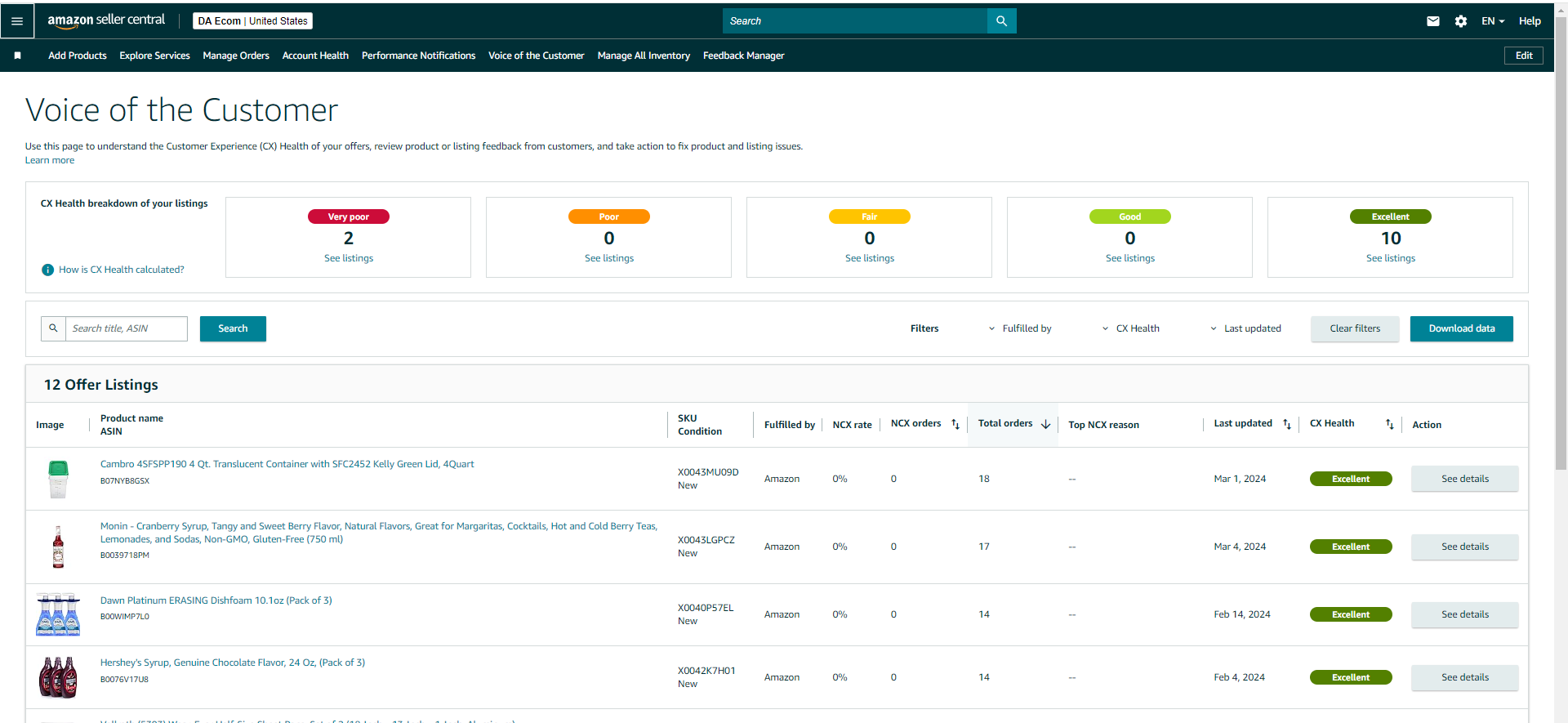This screenshot has height=723, width=1568.
Task: Open Performance Notifications
Action: (x=418, y=56)
